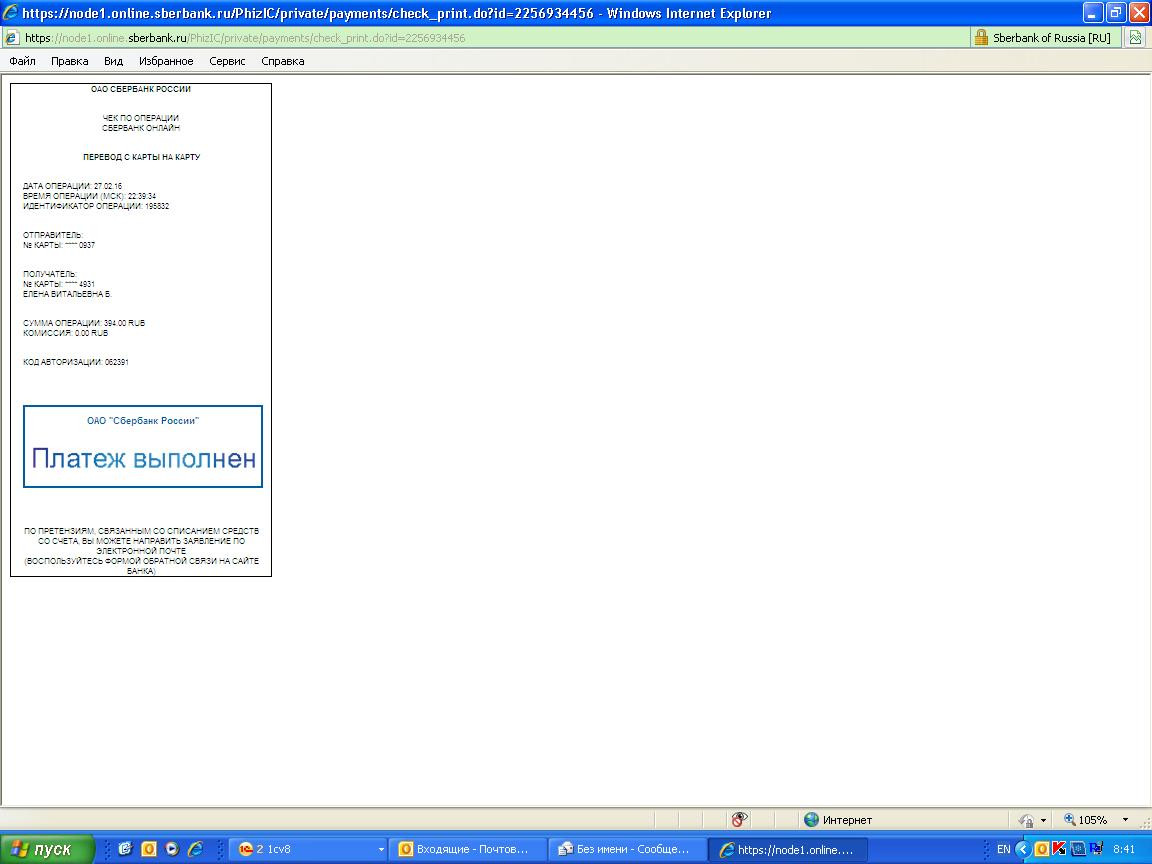The height and width of the screenshot is (864, 1152).
Task: Click the Internet Explorer logo in title bar
Action: 11,12
